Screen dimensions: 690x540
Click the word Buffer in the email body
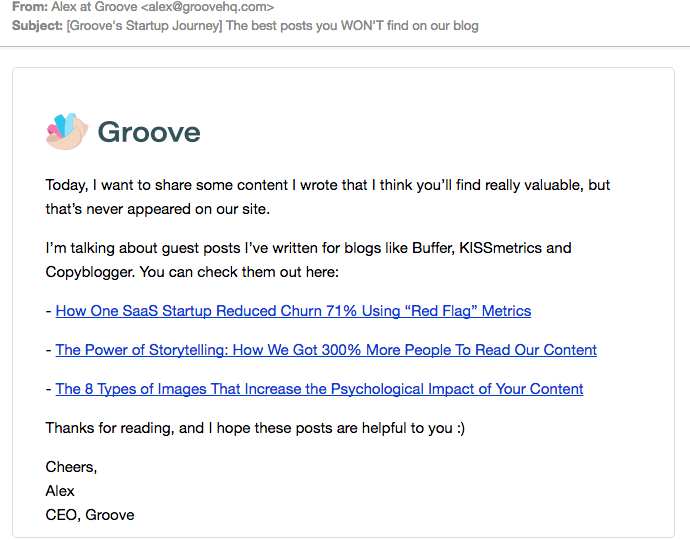(431, 247)
